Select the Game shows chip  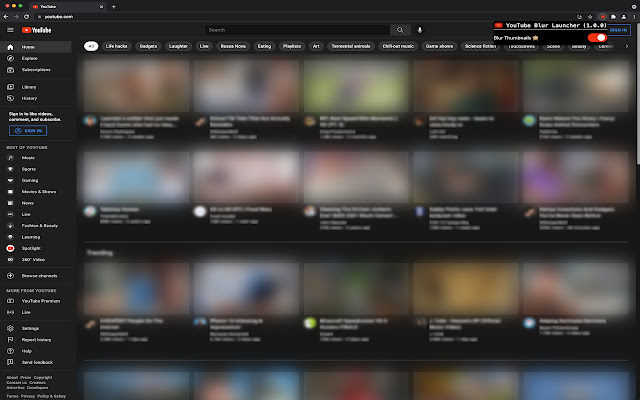tap(439, 46)
